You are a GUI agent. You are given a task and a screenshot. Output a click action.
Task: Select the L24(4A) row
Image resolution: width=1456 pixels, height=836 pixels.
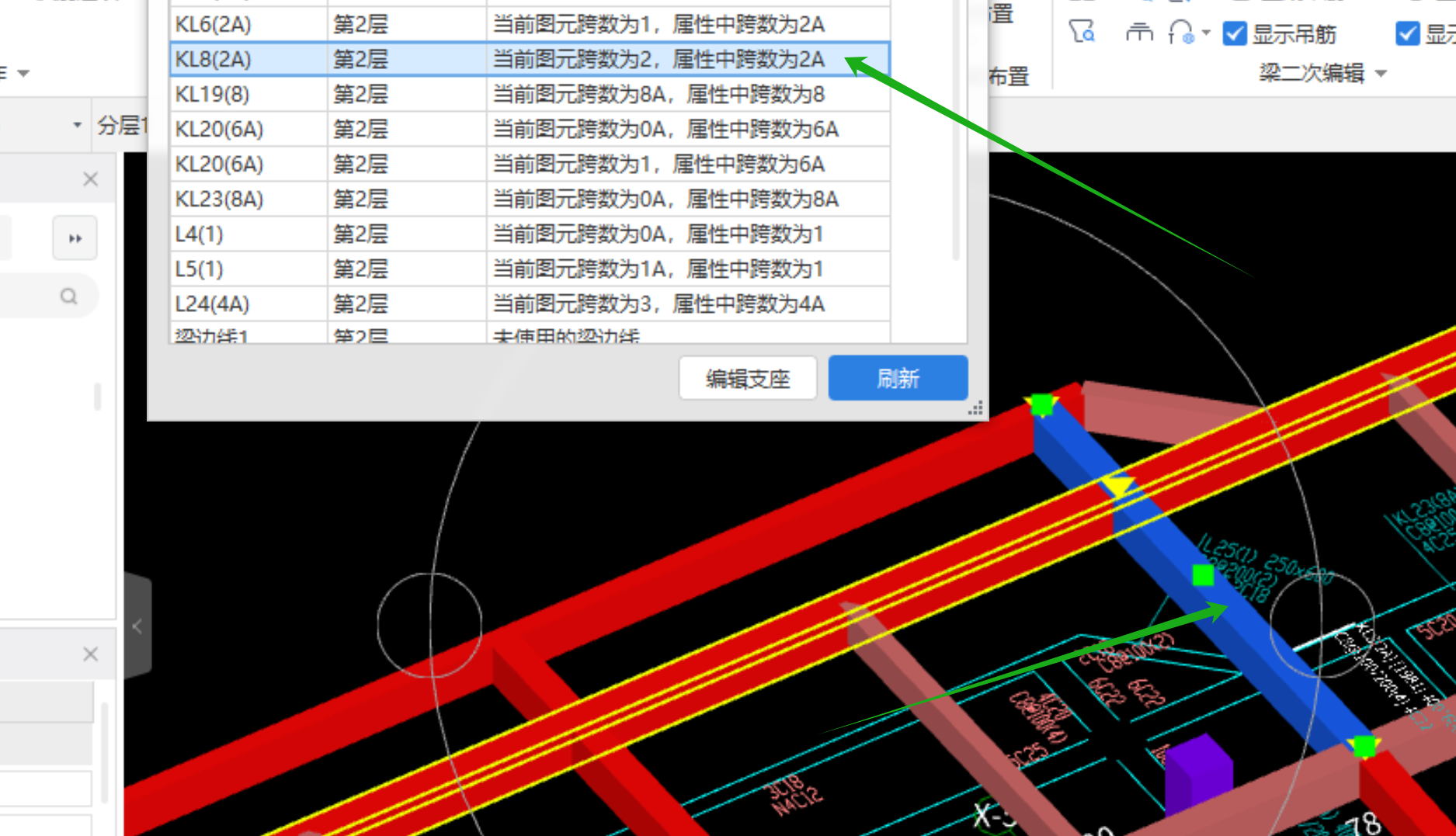pyautogui.click(x=530, y=304)
